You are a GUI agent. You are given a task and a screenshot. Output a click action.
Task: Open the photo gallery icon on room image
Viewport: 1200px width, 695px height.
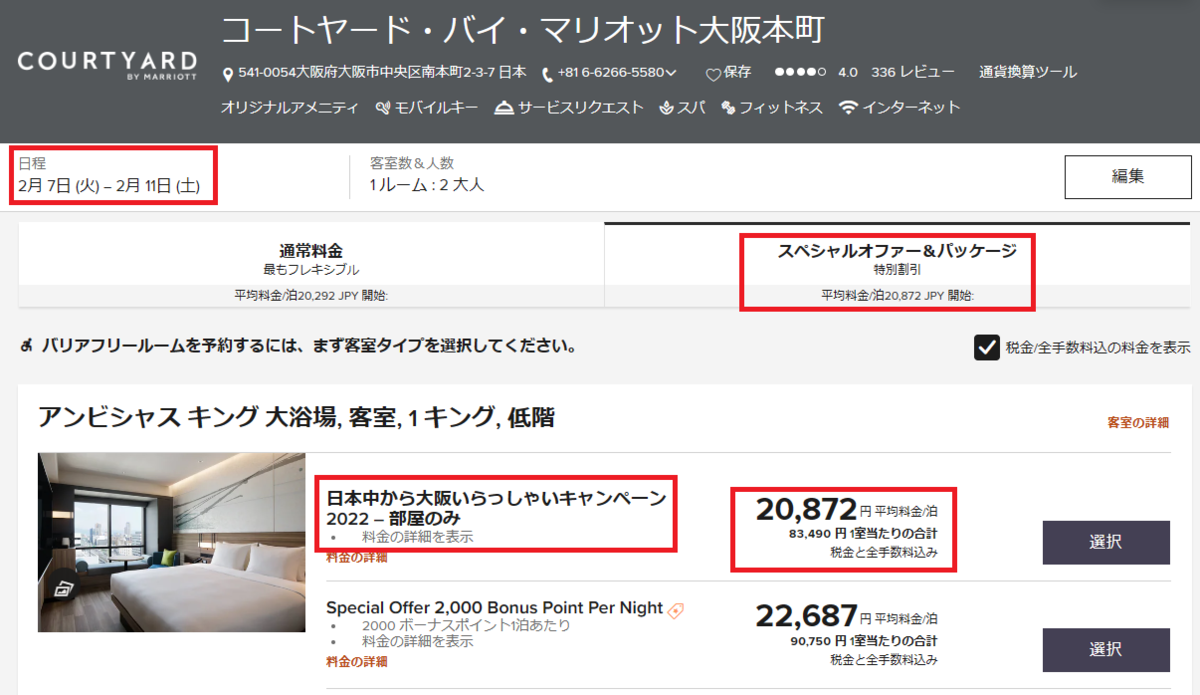click(62, 589)
